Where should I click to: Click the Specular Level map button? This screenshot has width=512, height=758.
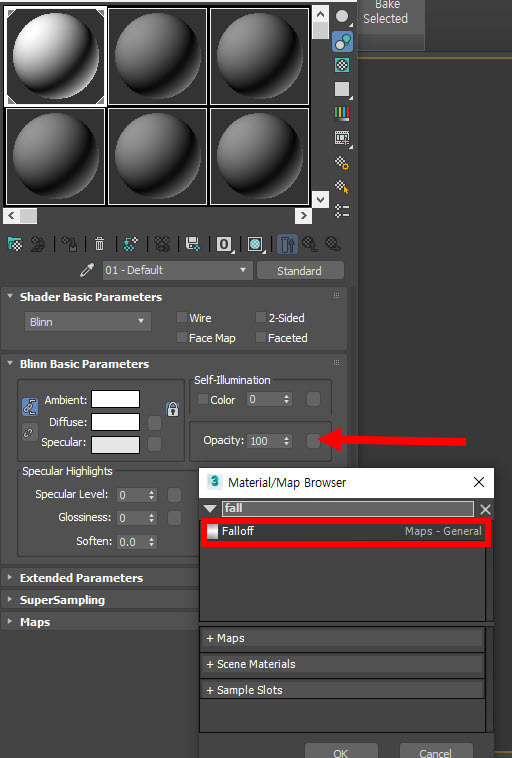(x=174, y=495)
